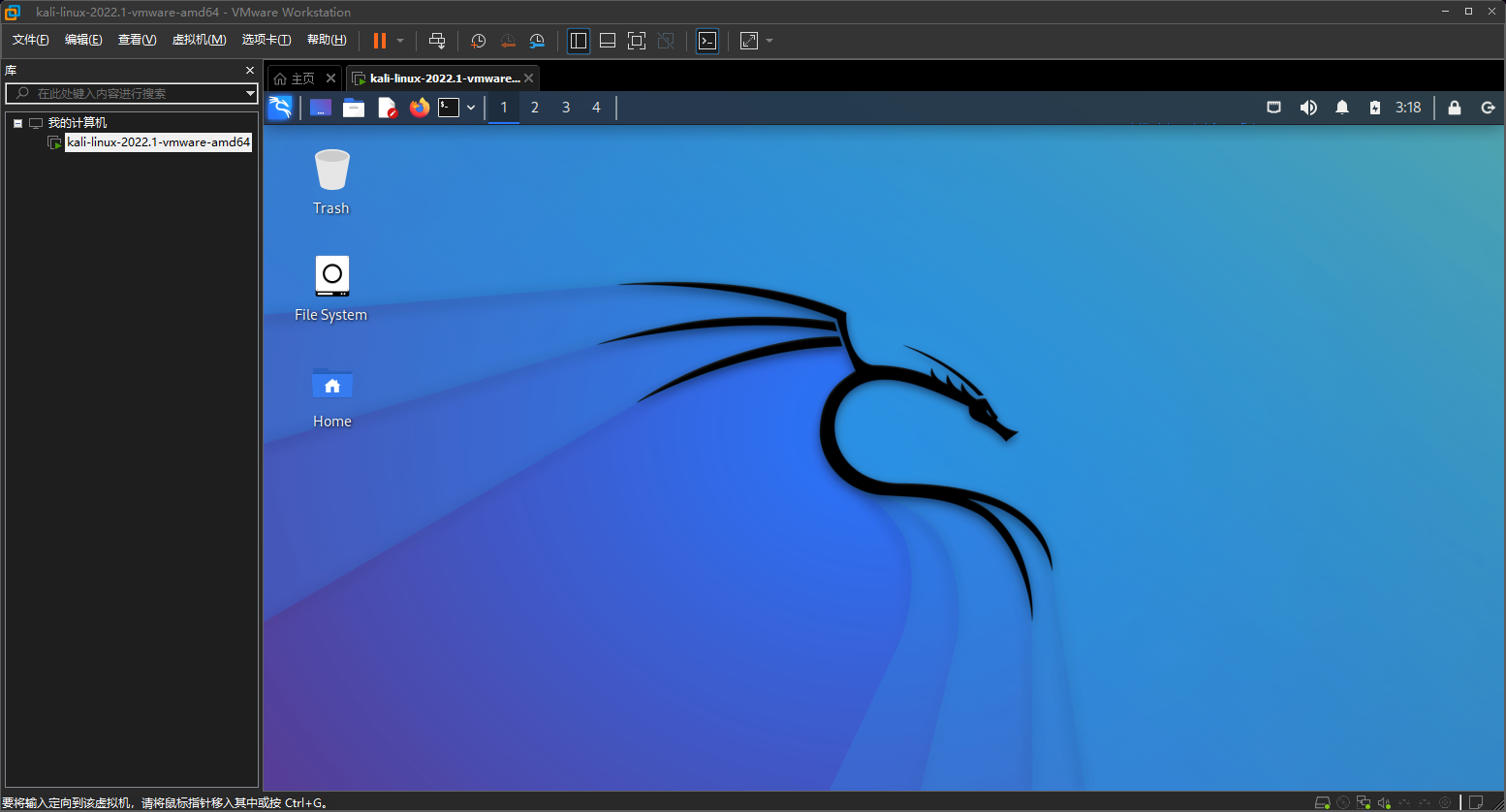
Task: Expand the stretch display dropdown arrow
Action: tap(769, 41)
